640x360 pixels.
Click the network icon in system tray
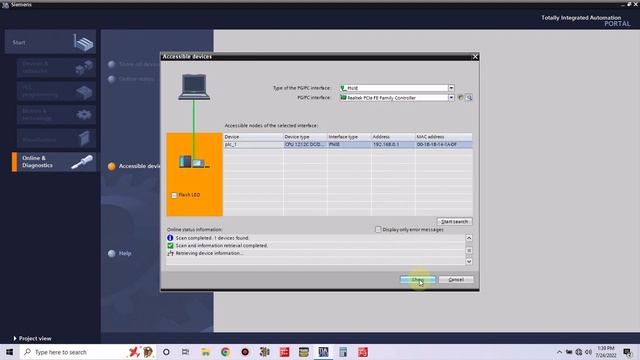point(578,352)
